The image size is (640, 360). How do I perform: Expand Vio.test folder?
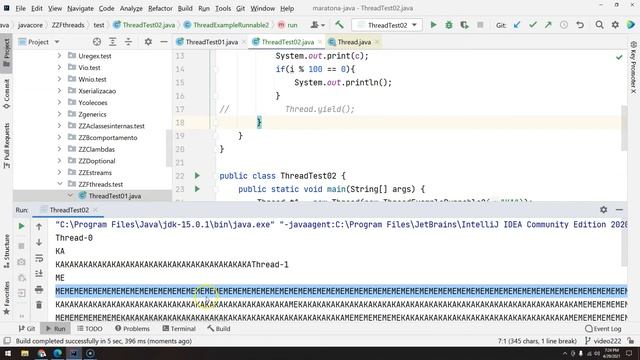coord(60,67)
